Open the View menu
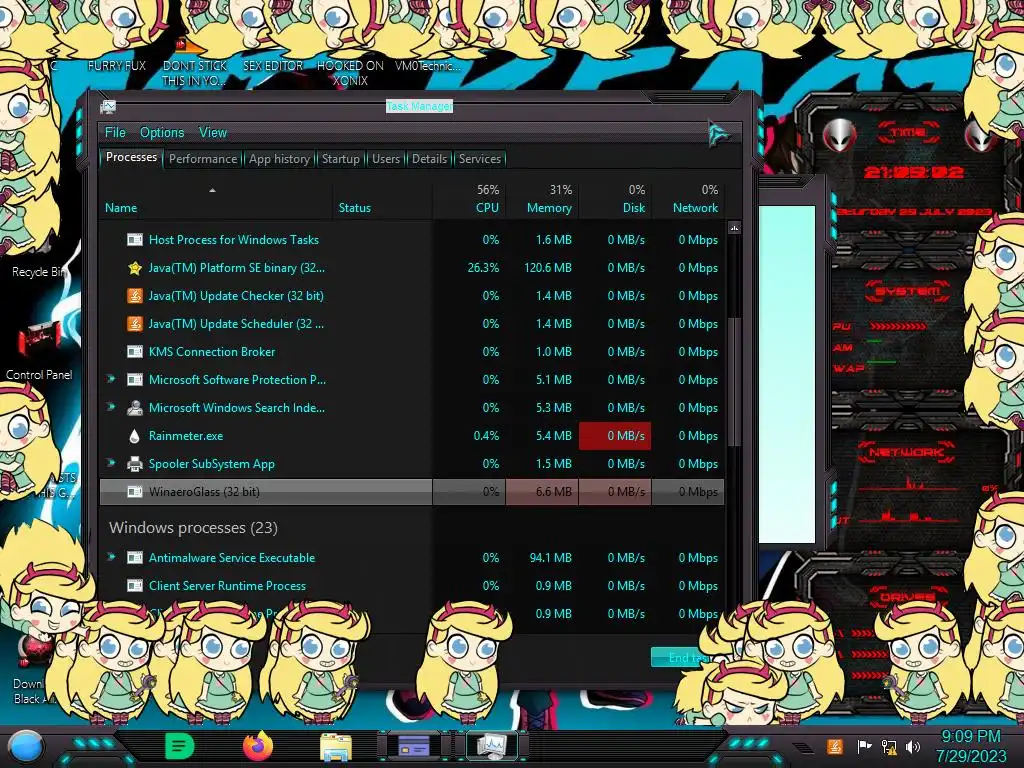Screen dimensions: 1024x768 (213, 133)
